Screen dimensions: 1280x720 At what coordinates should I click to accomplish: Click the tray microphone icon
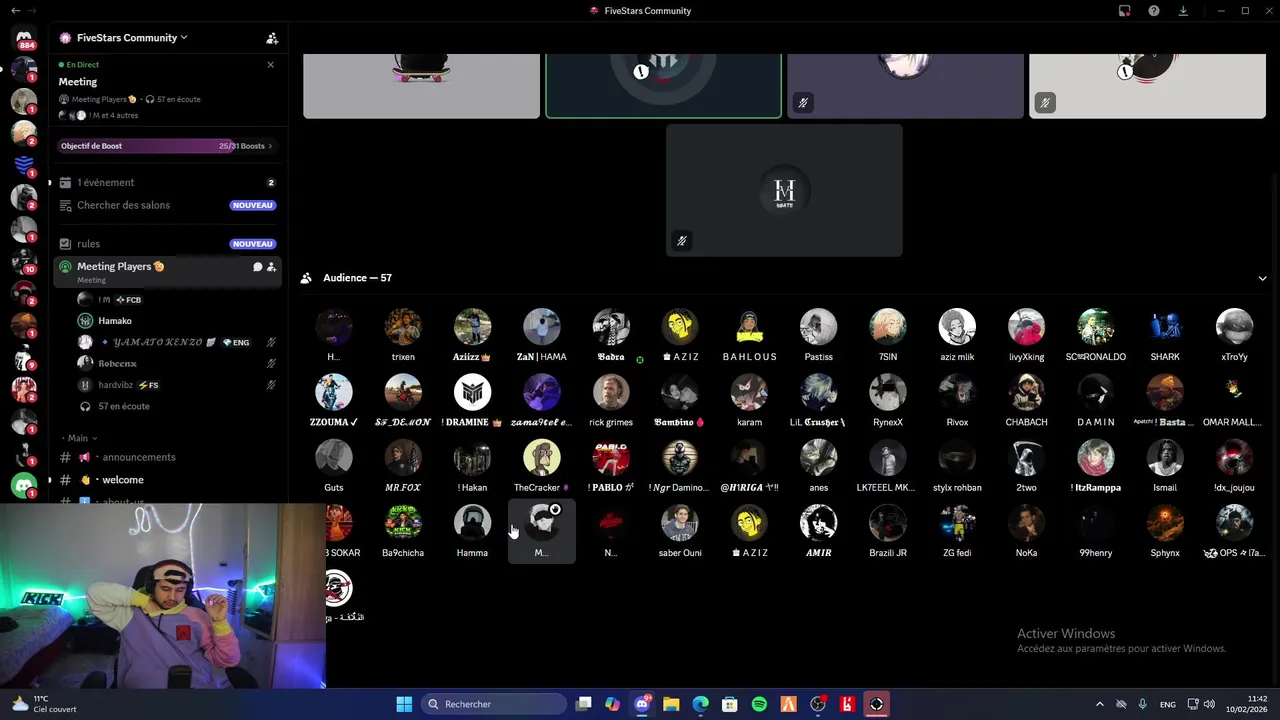point(1142,704)
